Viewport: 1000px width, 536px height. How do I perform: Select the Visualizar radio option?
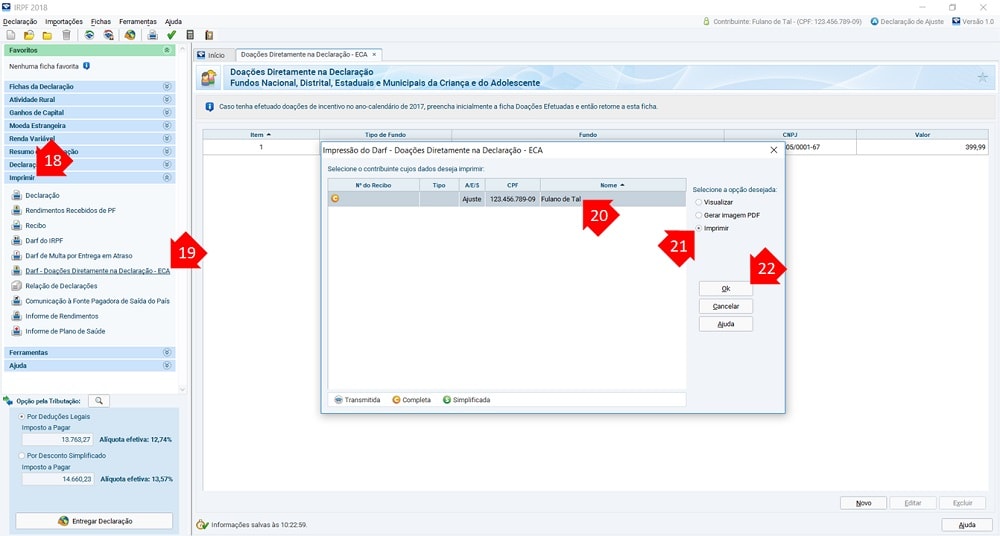pyautogui.click(x=698, y=202)
